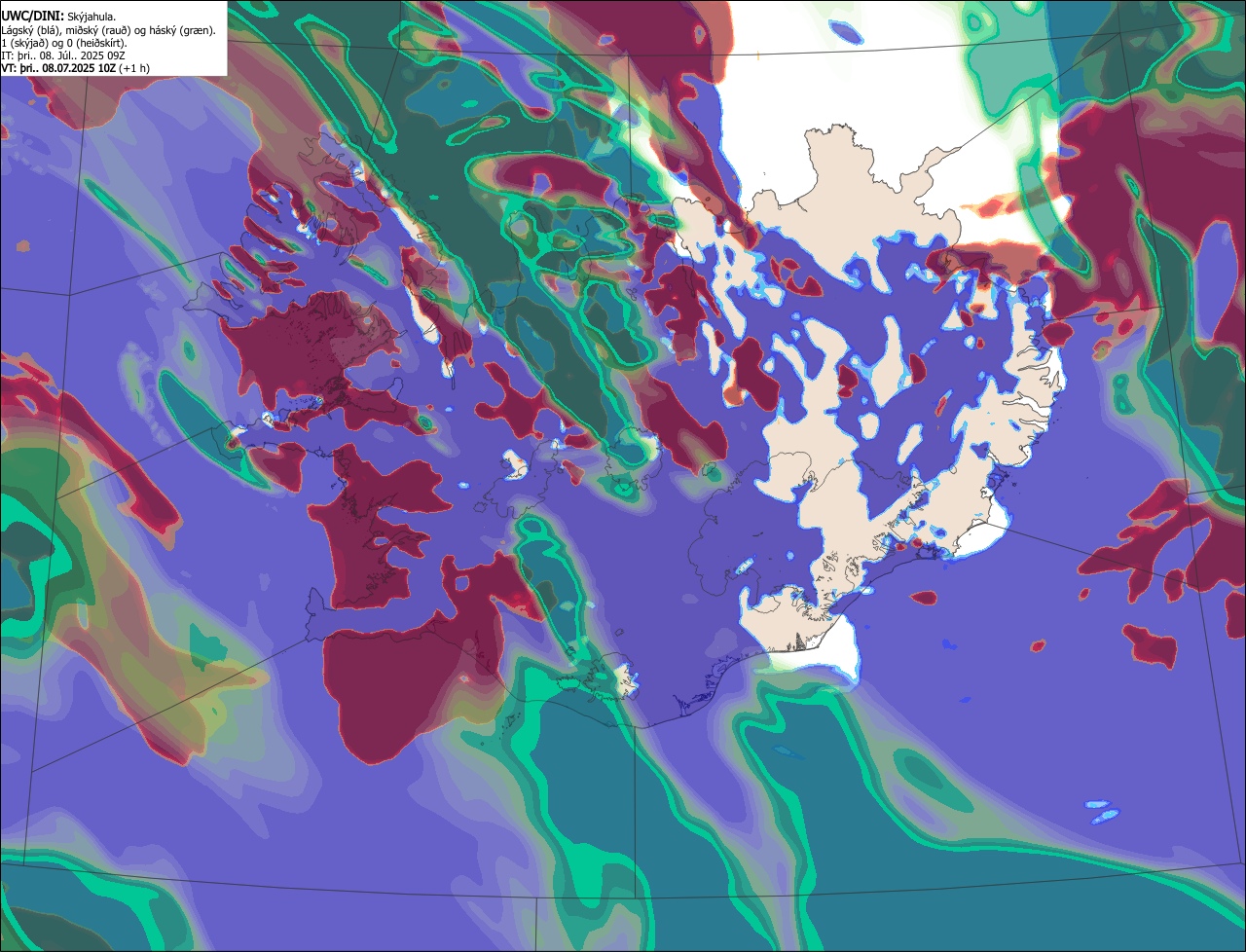
Task: Click the 'Lágský (blá), miðský (rauð) og háský (græn).' legend line
Action: (x=109, y=30)
